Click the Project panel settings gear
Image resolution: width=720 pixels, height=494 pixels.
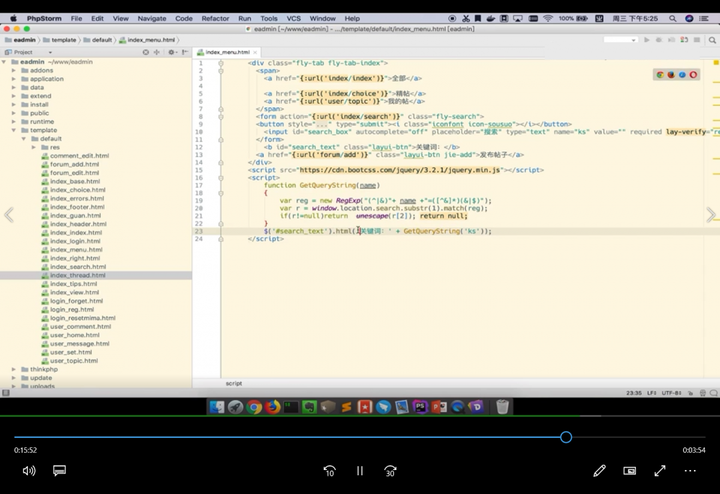pos(172,52)
